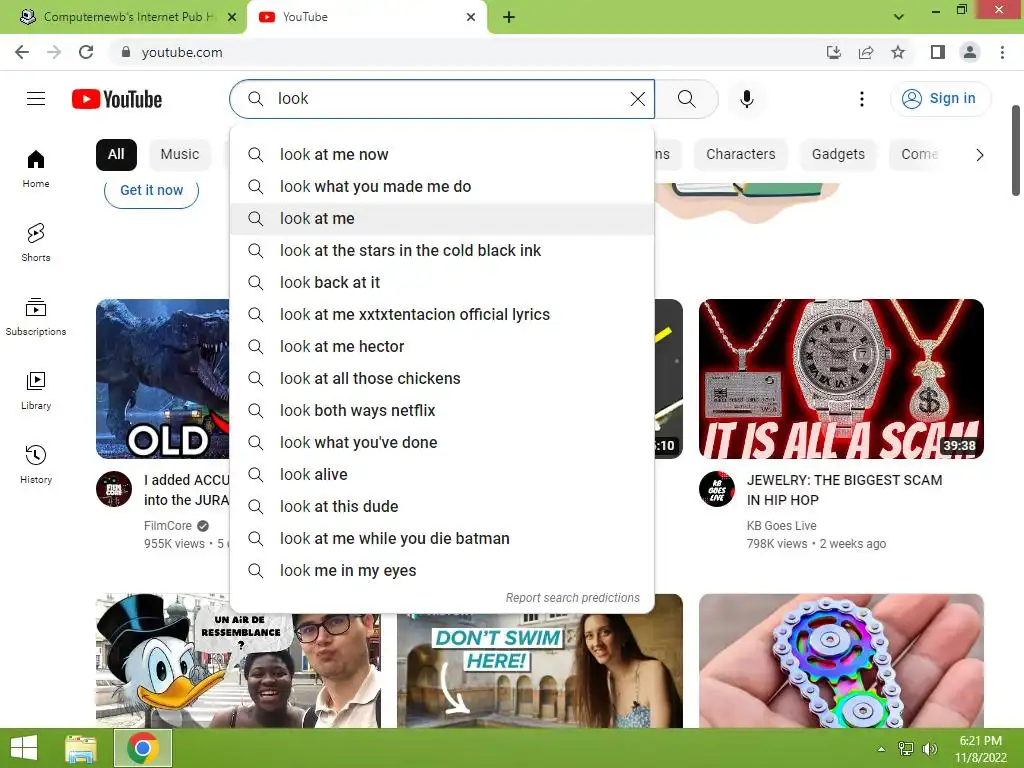Click the volume icon in system tray
The width and height of the screenshot is (1024, 768).
(929, 749)
